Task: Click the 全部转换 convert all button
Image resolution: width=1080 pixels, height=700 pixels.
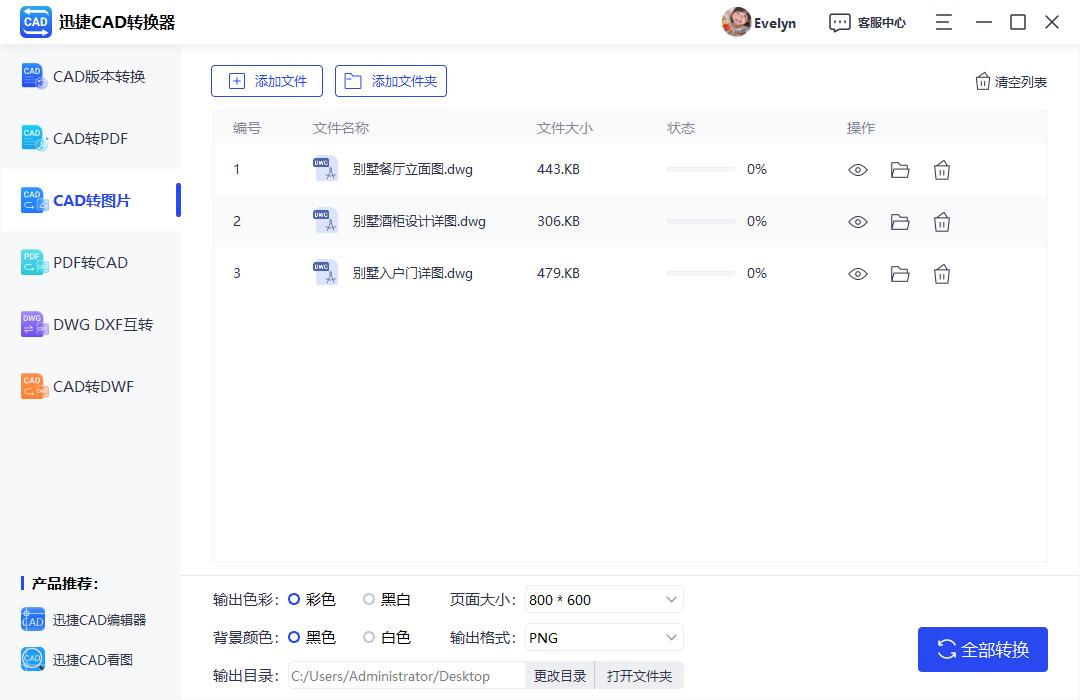Action: point(982,649)
